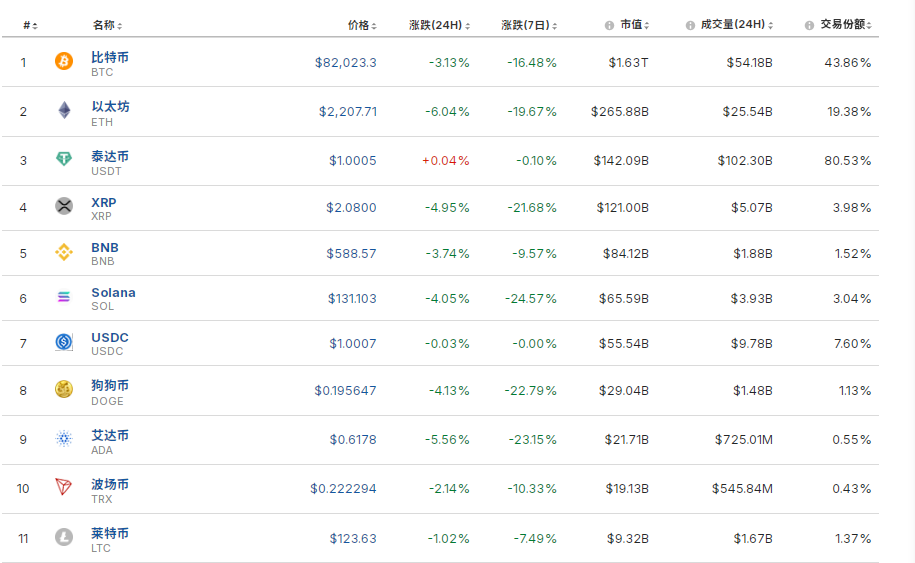This screenshot has height=563, width=915.
Task: Click the Bitcoin orange coin icon
Action: click(x=64, y=61)
